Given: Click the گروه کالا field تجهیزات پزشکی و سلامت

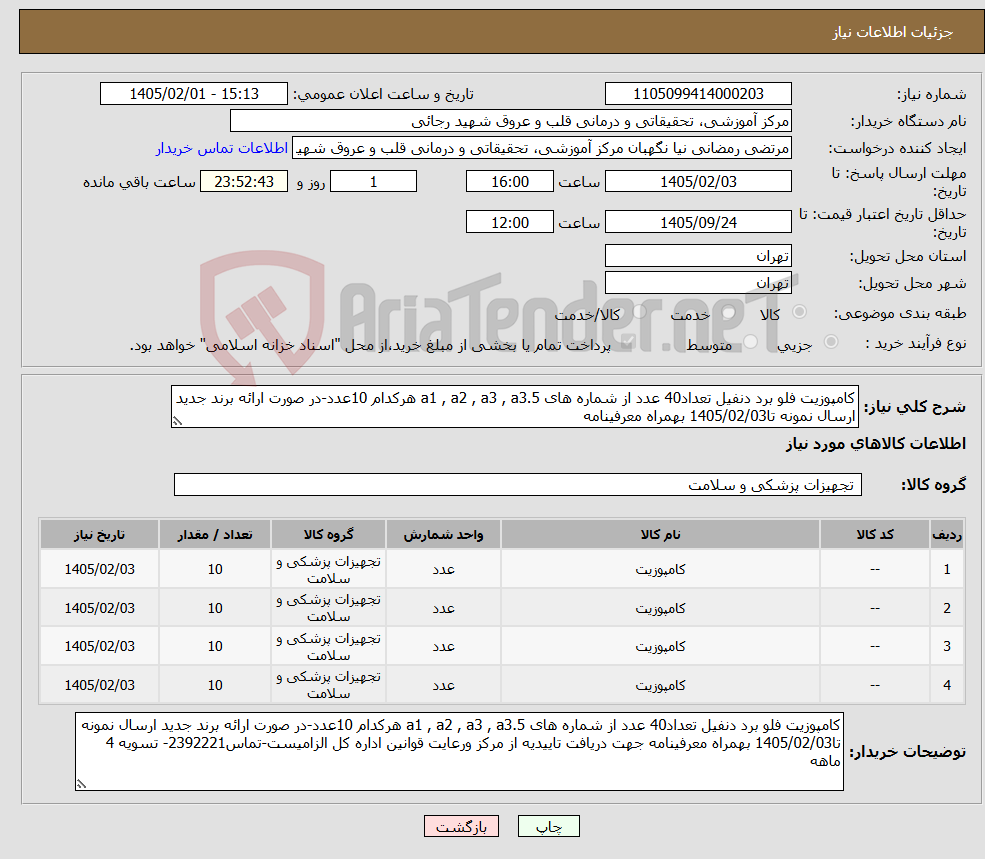Looking at the screenshot, I should click(518, 484).
